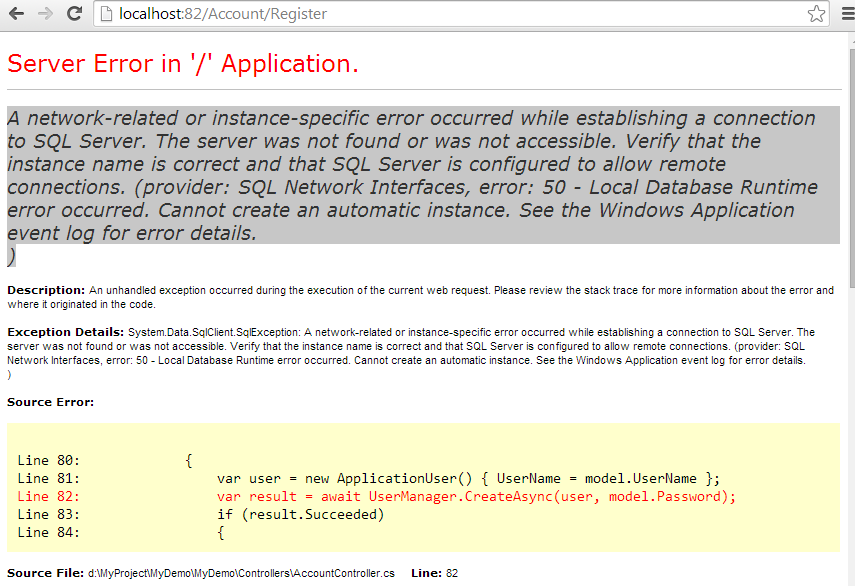Click the "Line 83:" label in the code block
This screenshot has height=586, width=855.
click(x=49, y=515)
